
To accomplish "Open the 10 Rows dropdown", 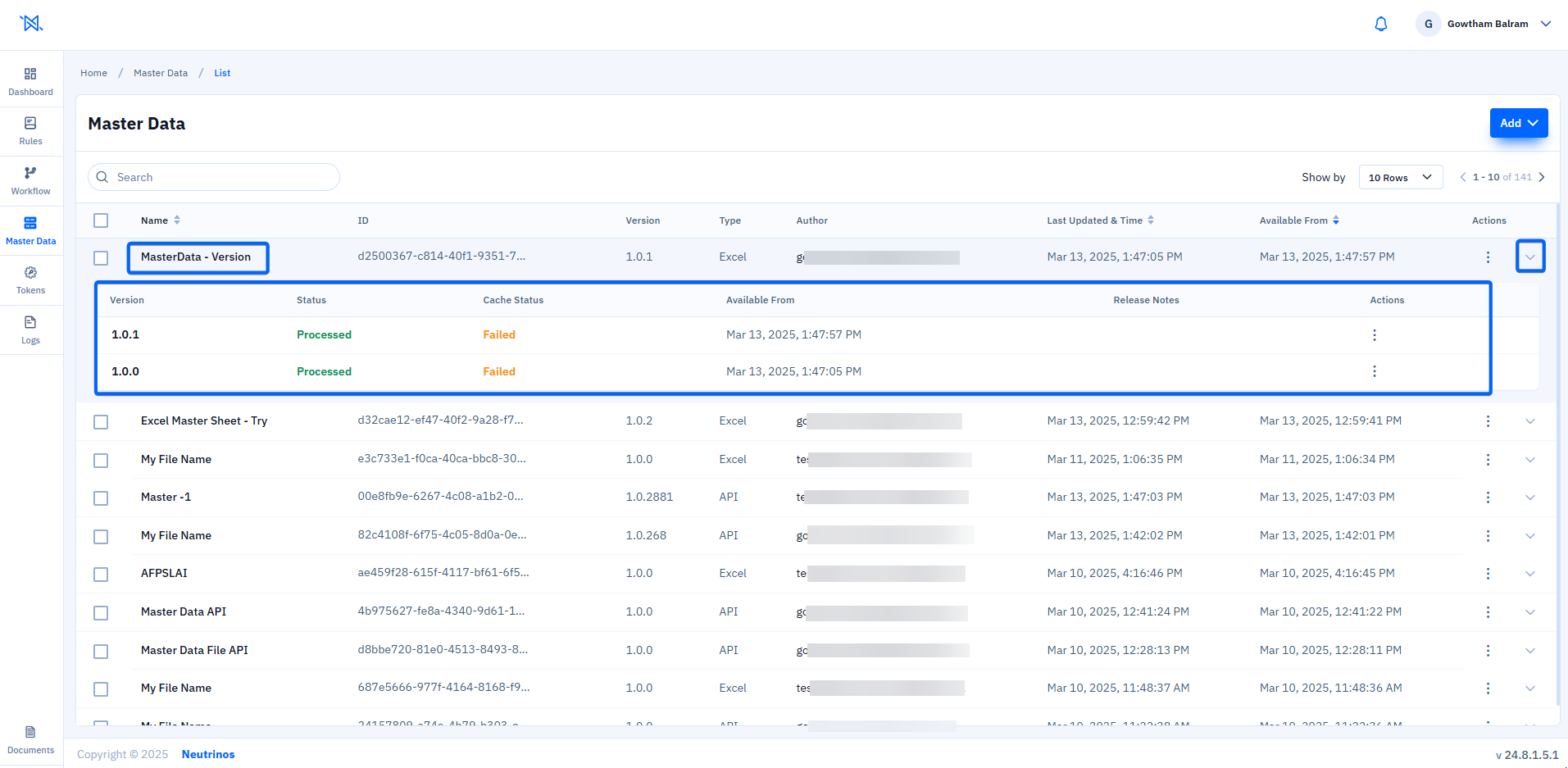I will click(1401, 177).
